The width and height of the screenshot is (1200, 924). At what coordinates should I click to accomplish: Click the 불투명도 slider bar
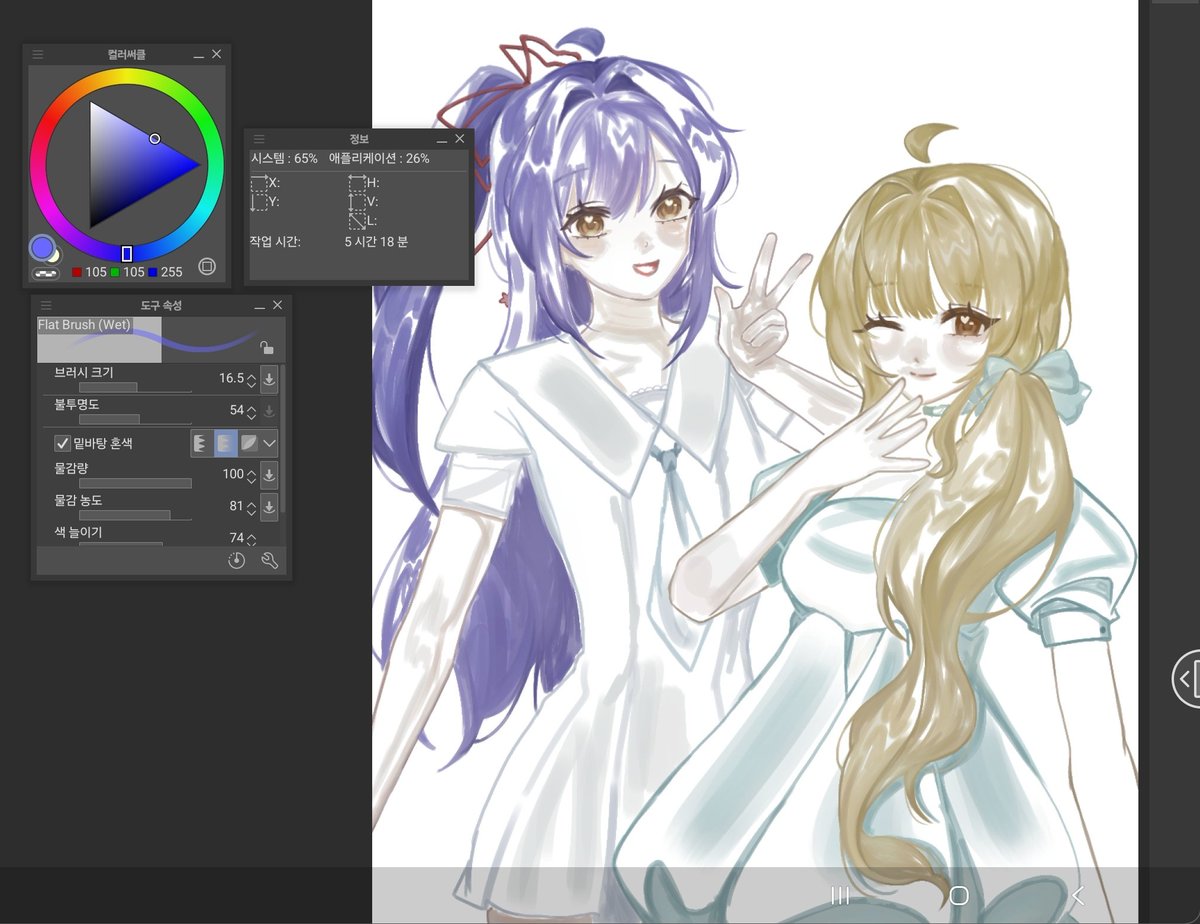coord(135,419)
